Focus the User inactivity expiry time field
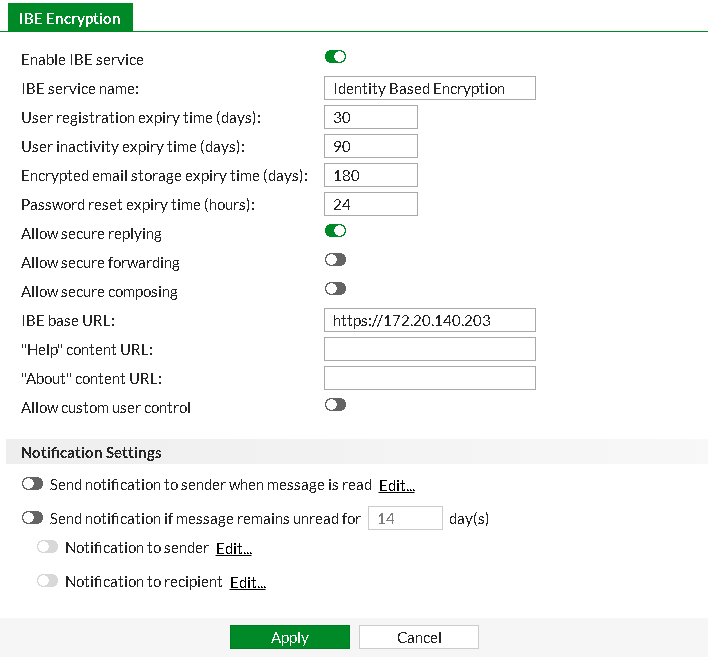Screen dimensions: 708x657 371,146
